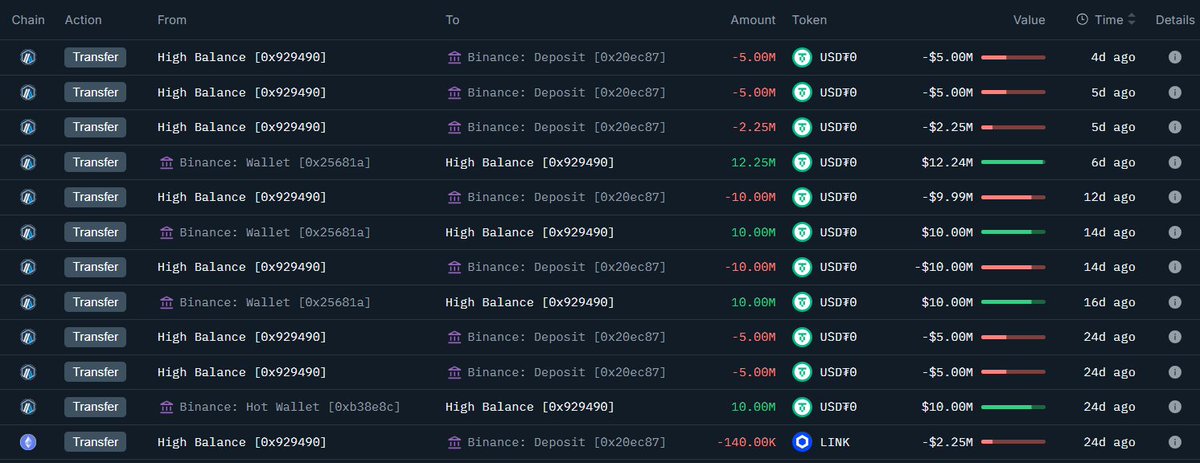Open details info icon for 4d ago transfer

(1175, 58)
